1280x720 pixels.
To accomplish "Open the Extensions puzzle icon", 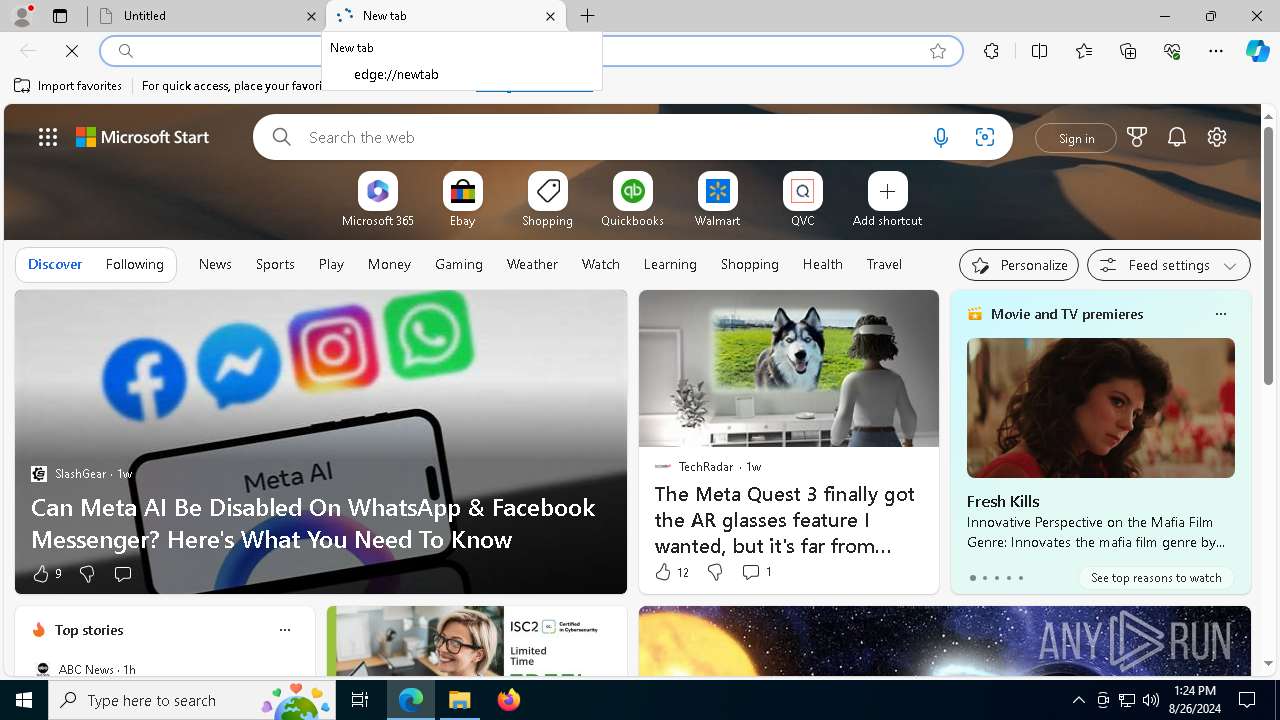I will point(991,51).
